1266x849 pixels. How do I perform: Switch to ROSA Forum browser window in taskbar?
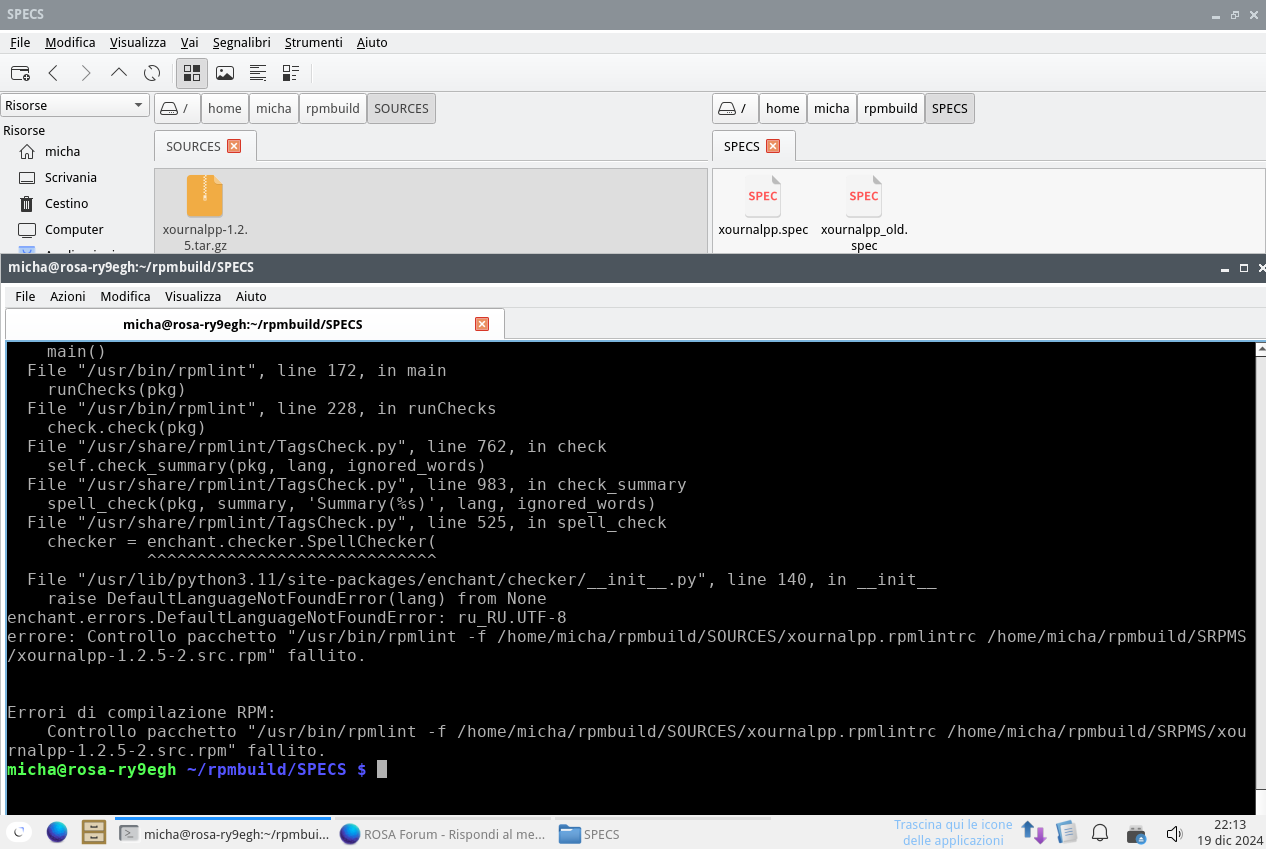tap(443, 834)
